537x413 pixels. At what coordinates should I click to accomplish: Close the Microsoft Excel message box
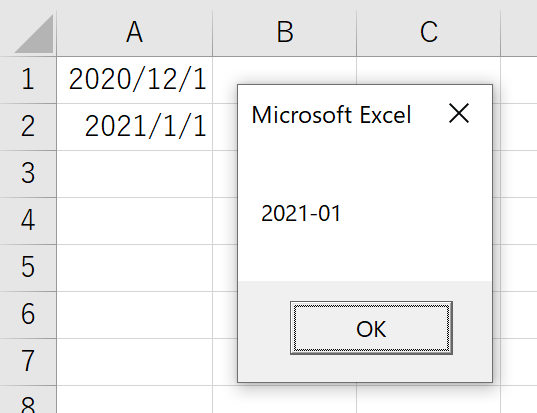coord(459,113)
